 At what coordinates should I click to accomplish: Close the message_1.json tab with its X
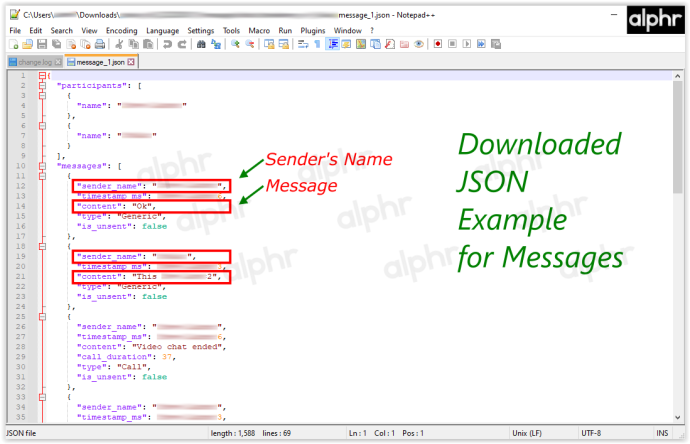click(x=131, y=62)
